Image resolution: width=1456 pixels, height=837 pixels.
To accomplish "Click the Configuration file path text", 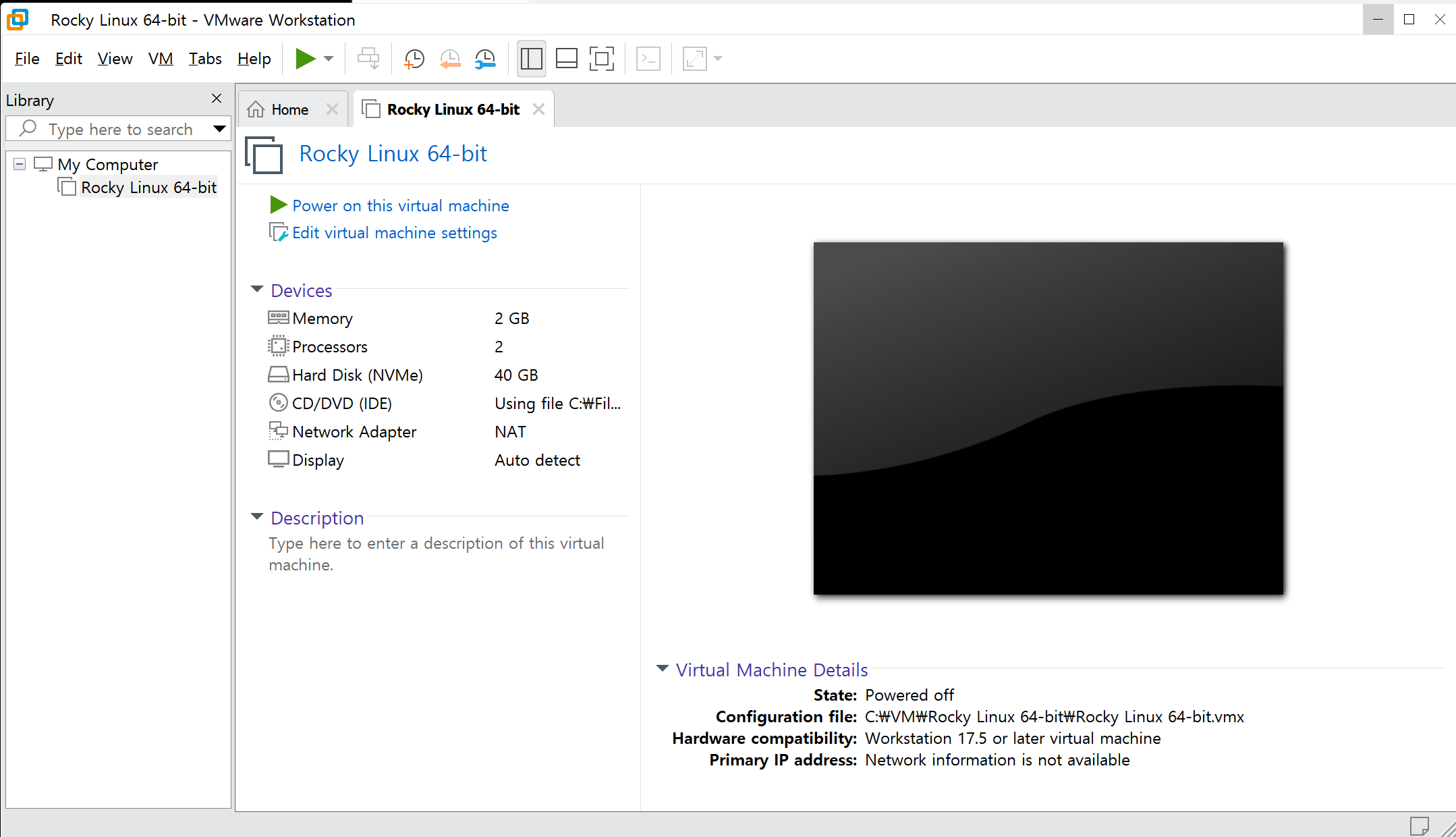I will [x=1055, y=717].
